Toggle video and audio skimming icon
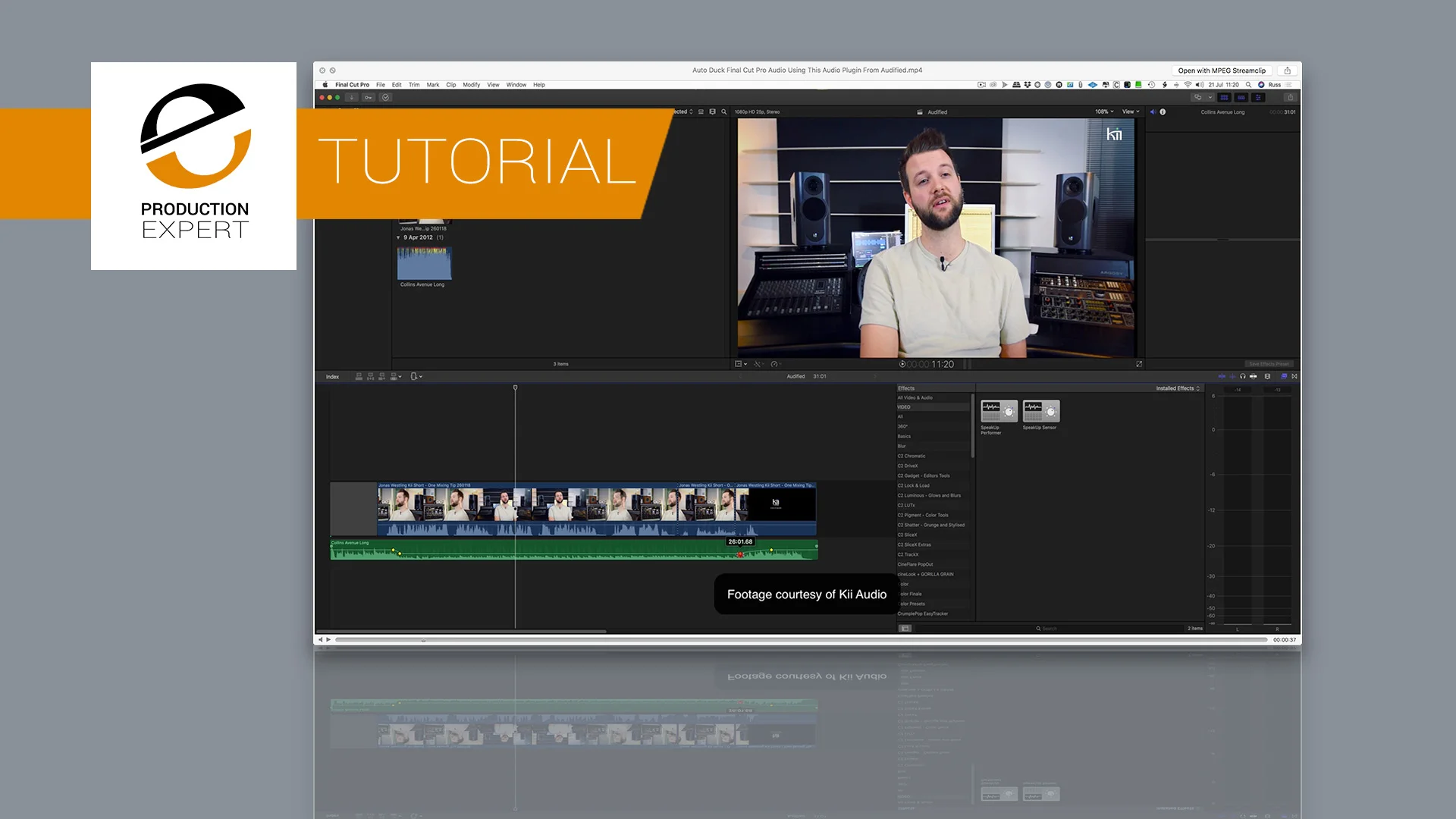This screenshot has width=1456, height=819. 1222,376
